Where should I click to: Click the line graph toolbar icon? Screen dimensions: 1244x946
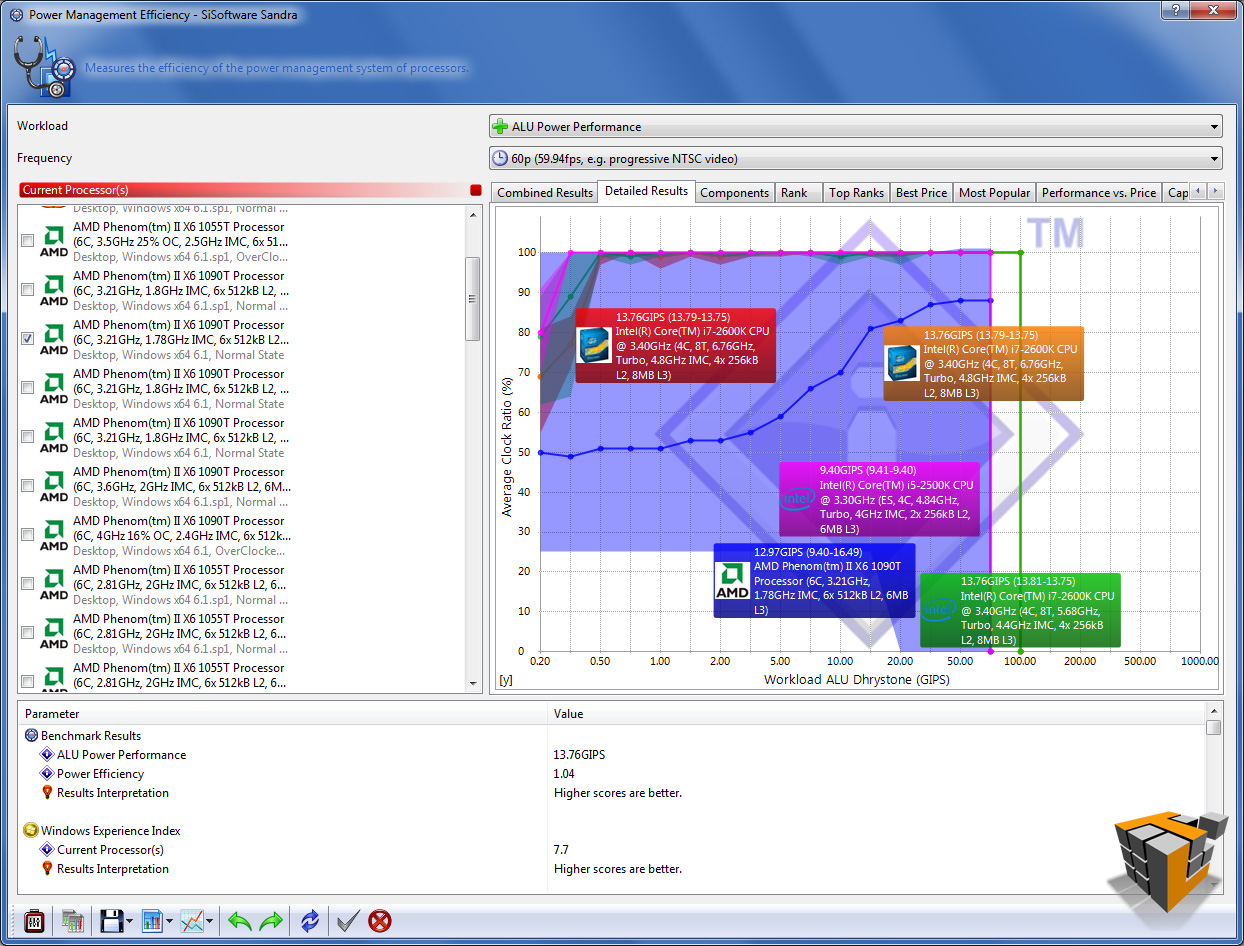(192, 921)
